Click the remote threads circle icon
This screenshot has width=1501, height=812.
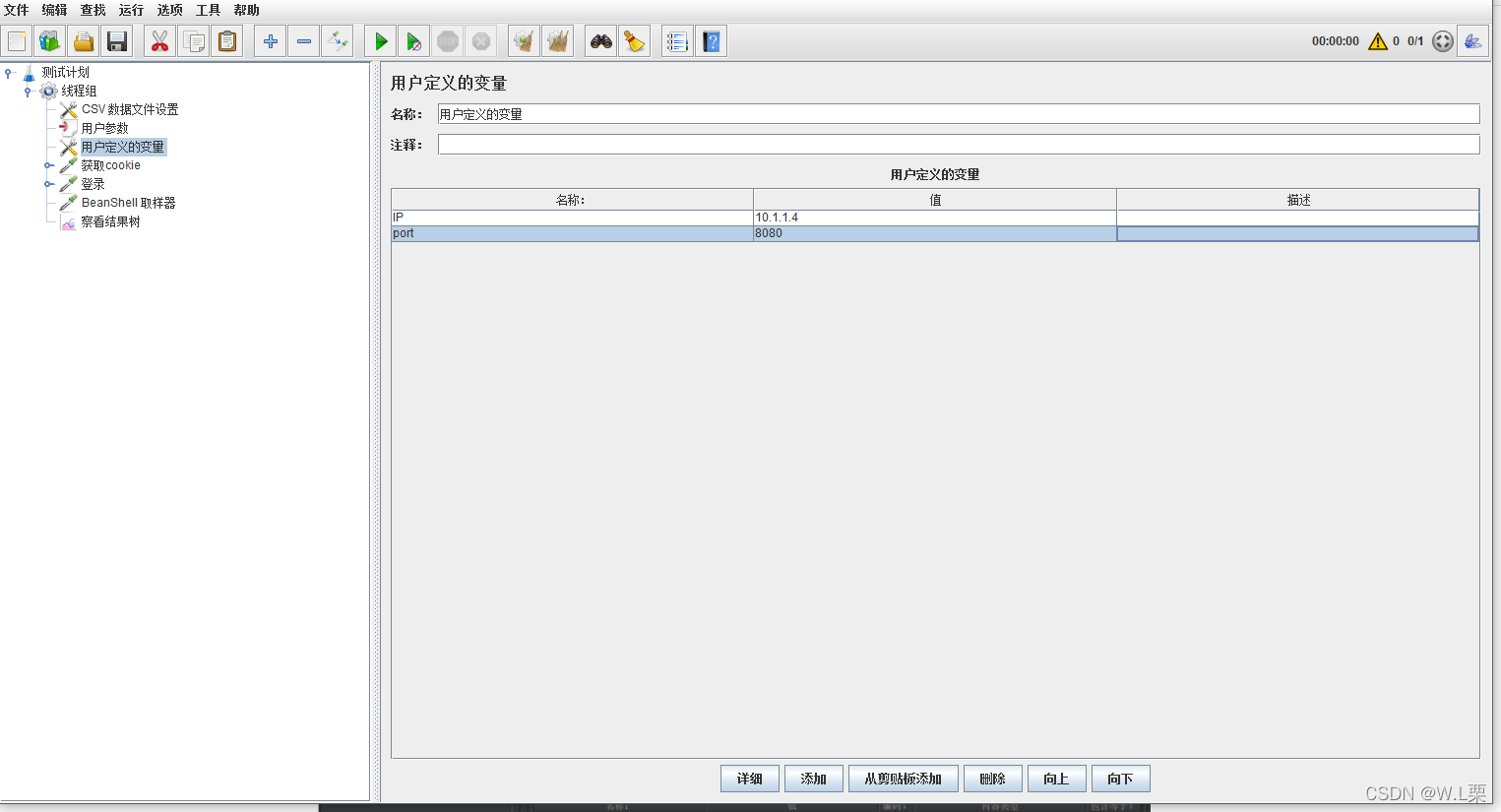click(1443, 41)
